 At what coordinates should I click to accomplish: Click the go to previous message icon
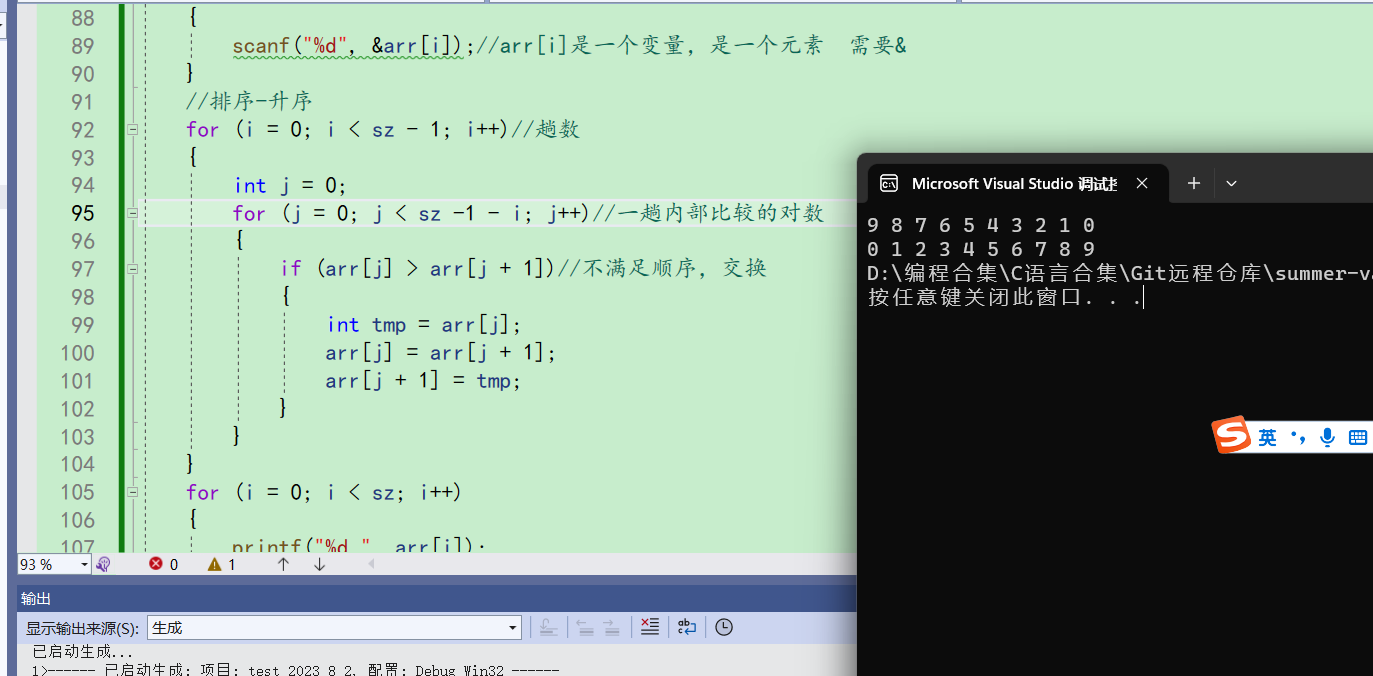pyautogui.click(x=585, y=628)
